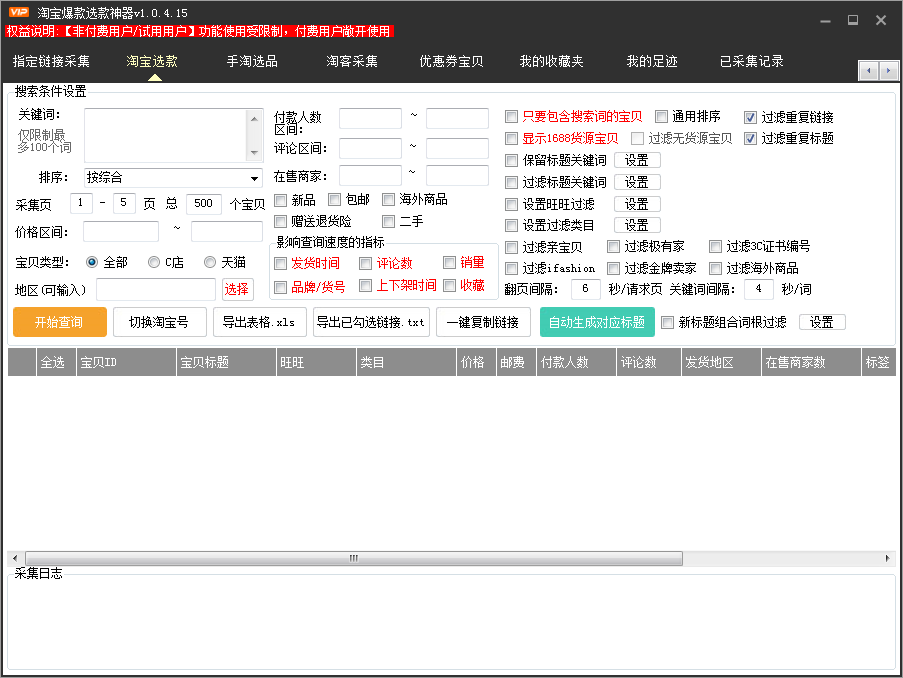Viewport: 903px width, 678px height.
Task: Open 设置 for 设置过滤类目
Action: 637,225
